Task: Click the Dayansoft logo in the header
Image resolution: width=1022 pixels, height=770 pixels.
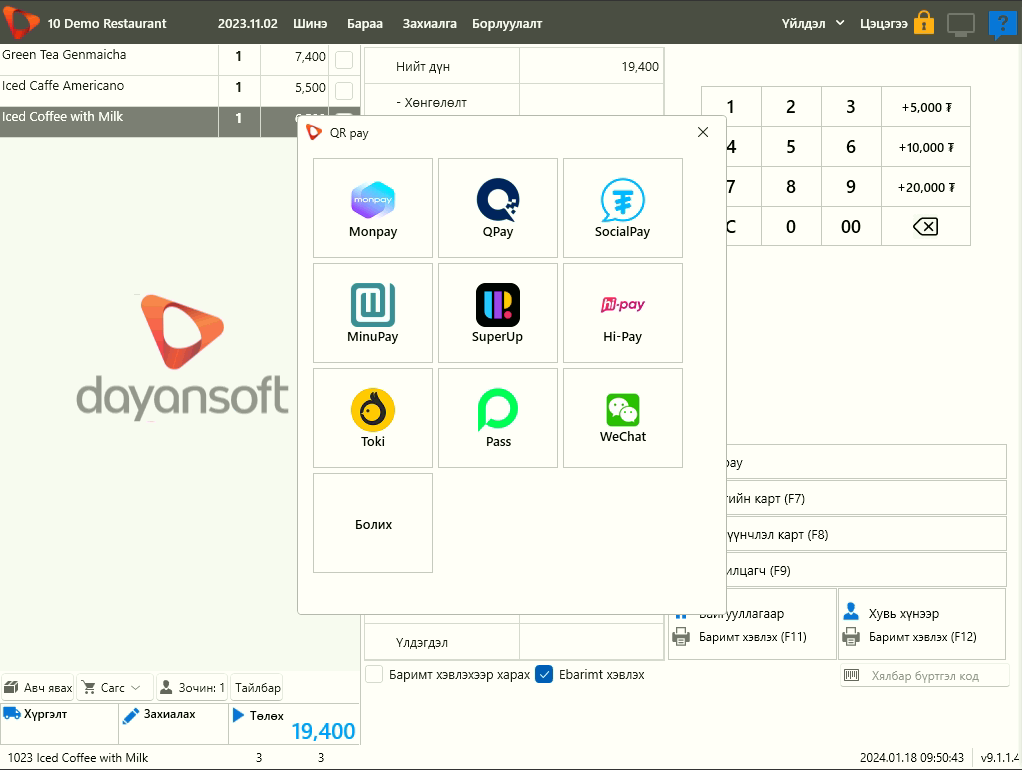Action: tap(21, 22)
